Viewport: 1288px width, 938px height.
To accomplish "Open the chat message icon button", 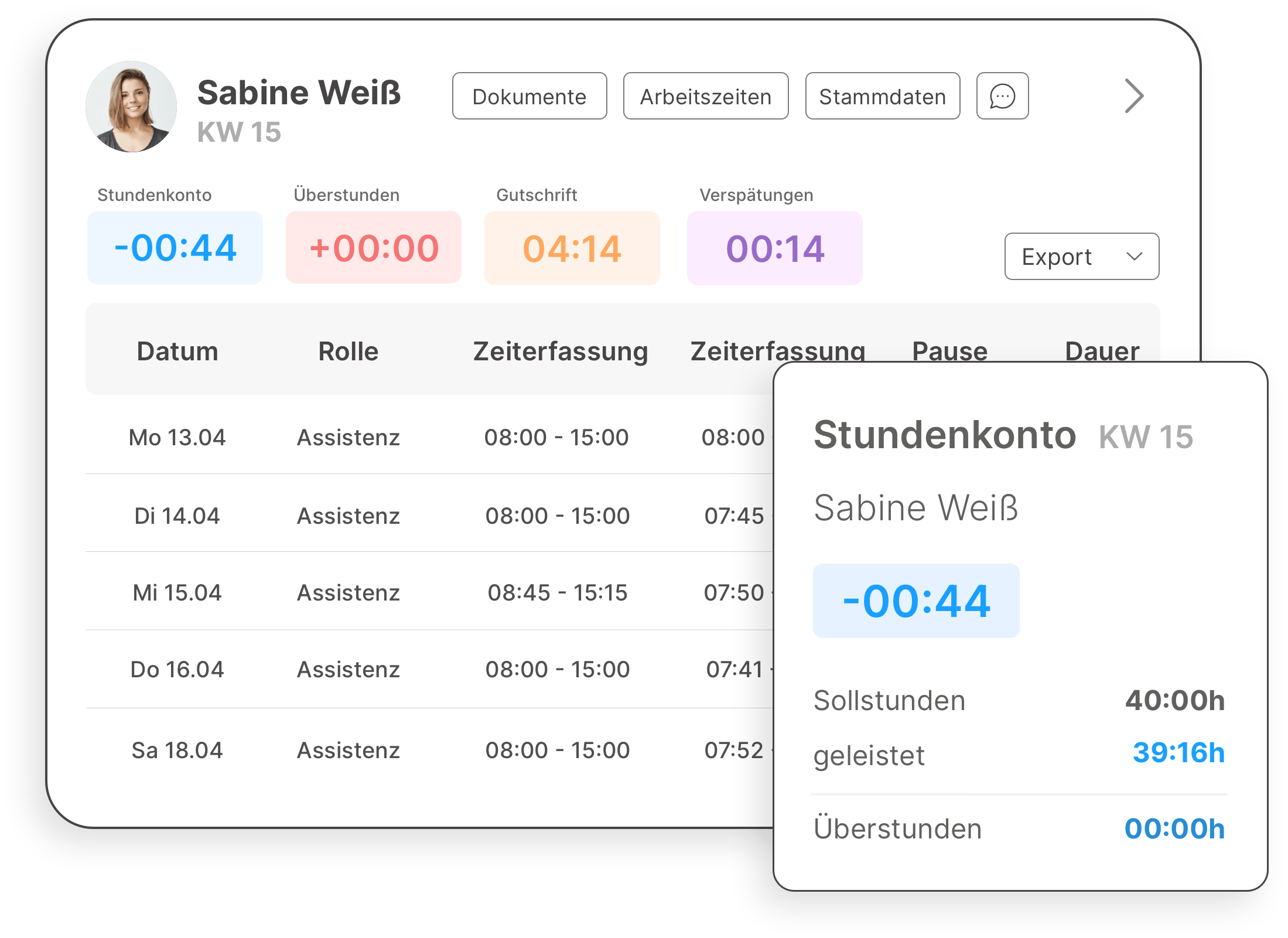I will (1002, 96).
